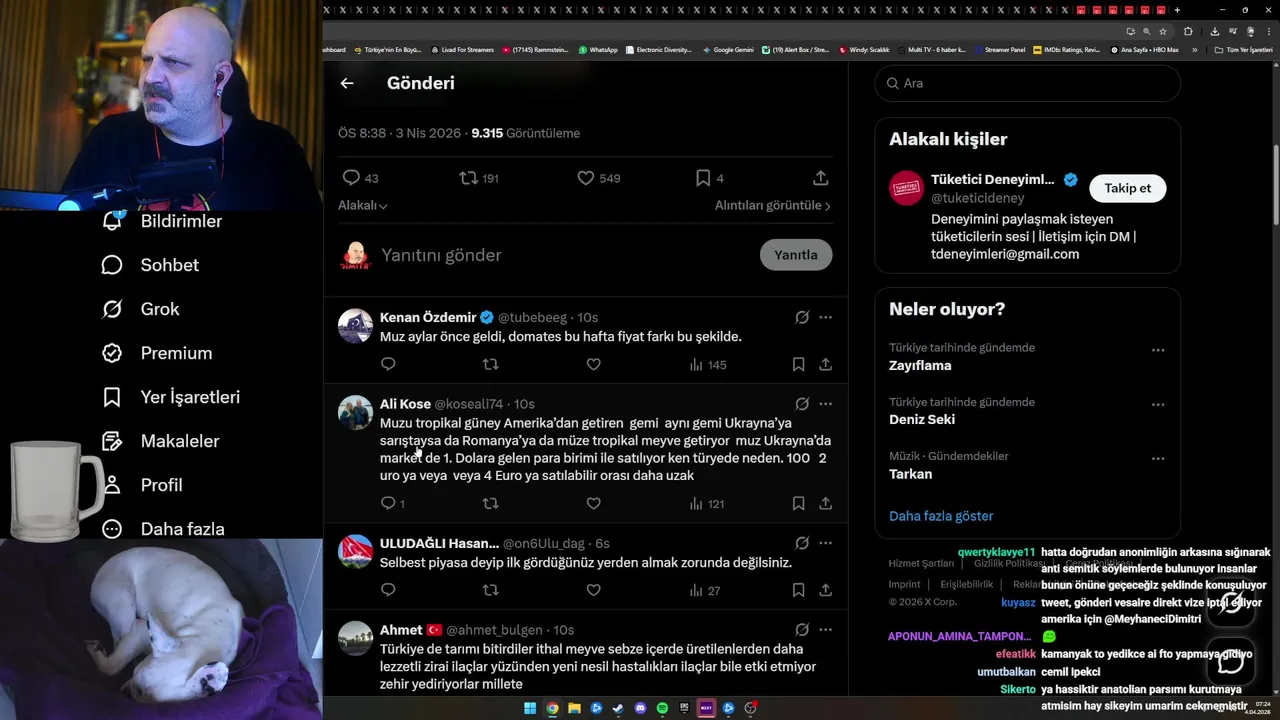Image resolution: width=1280 pixels, height=720 pixels.
Task: Open Grok explain on Ali Kose's comment
Action: pos(802,404)
